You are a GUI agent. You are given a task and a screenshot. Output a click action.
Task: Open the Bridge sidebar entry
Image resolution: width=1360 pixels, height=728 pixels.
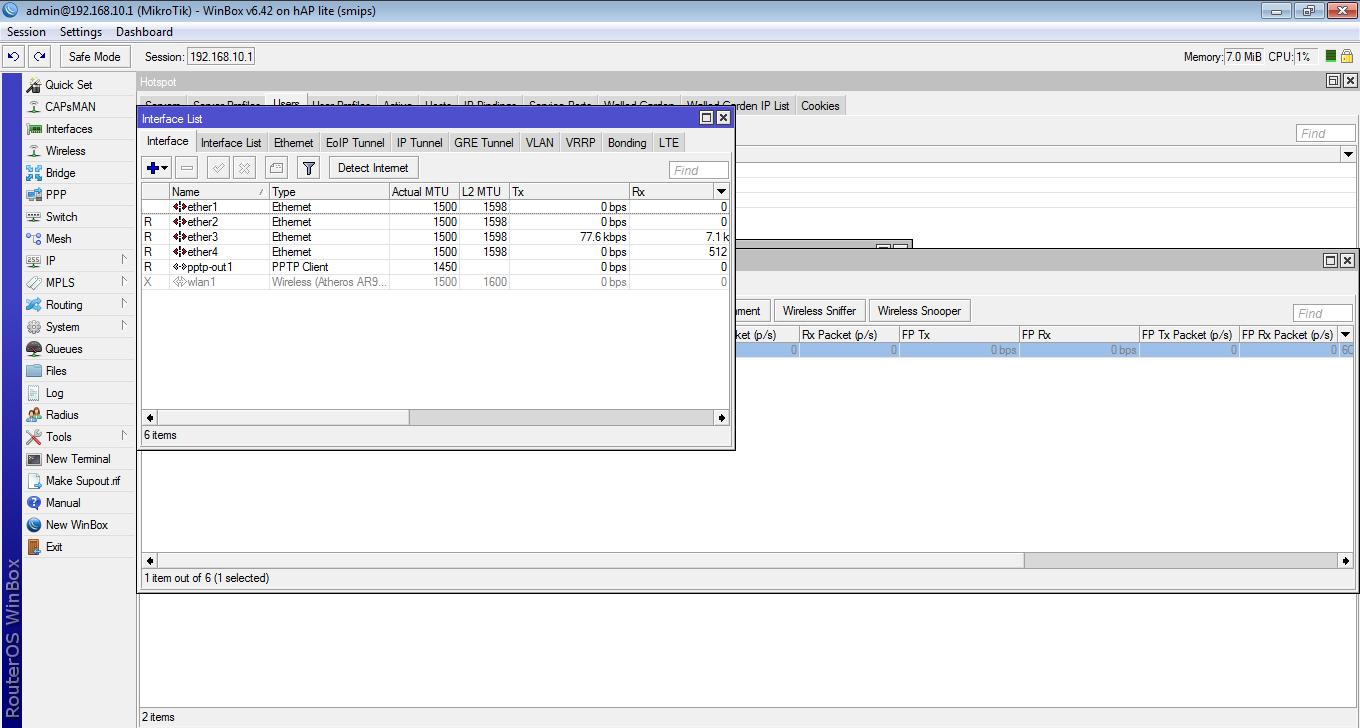[60, 173]
